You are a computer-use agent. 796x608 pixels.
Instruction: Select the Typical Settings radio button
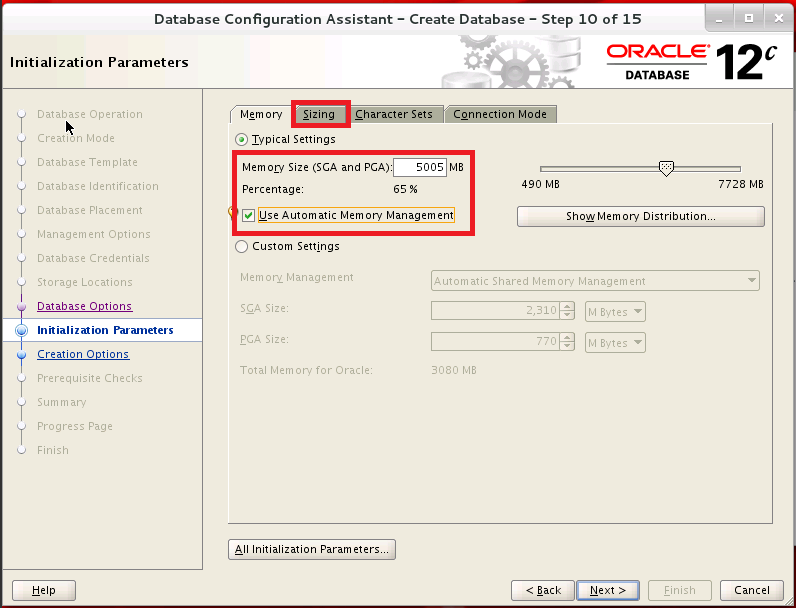click(x=241, y=139)
